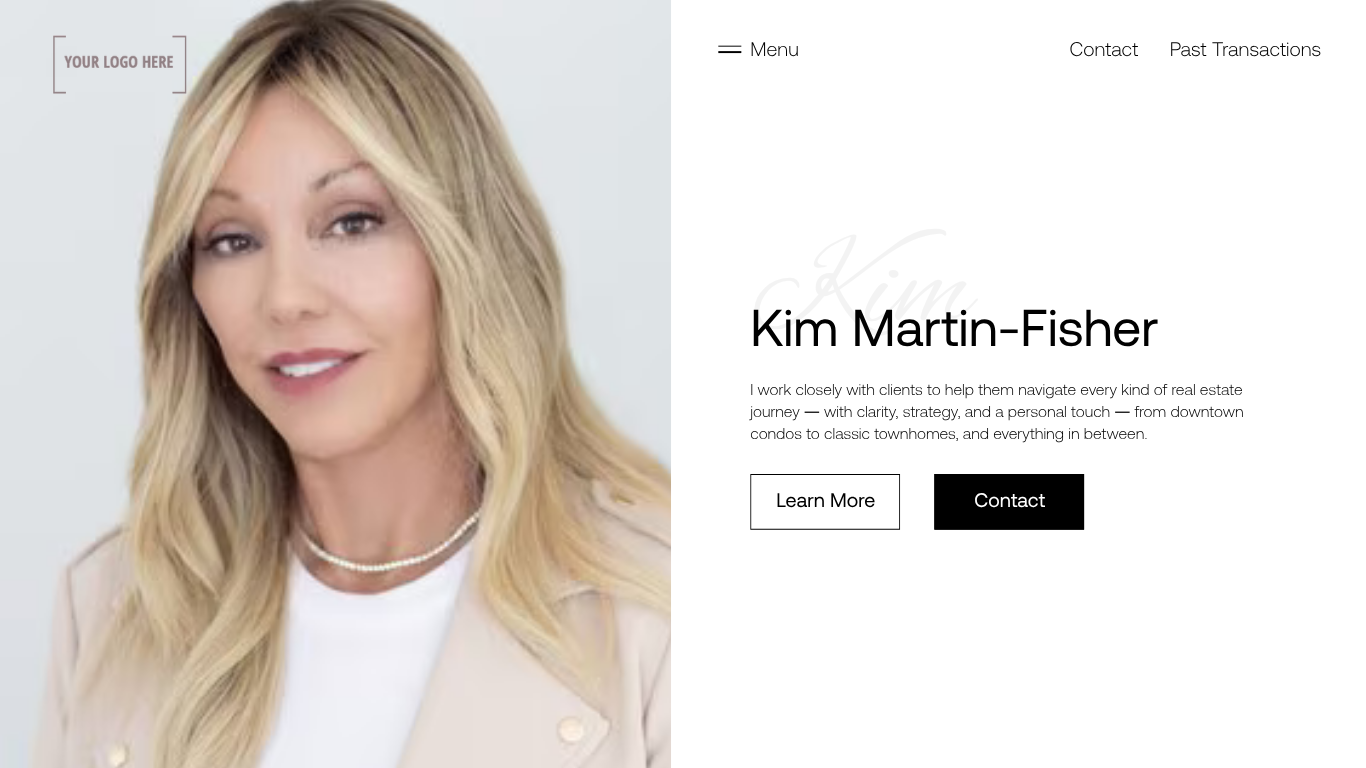This screenshot has width=1366, height=768.
Task: Click the black Contact button
Action: (1009, 501)
